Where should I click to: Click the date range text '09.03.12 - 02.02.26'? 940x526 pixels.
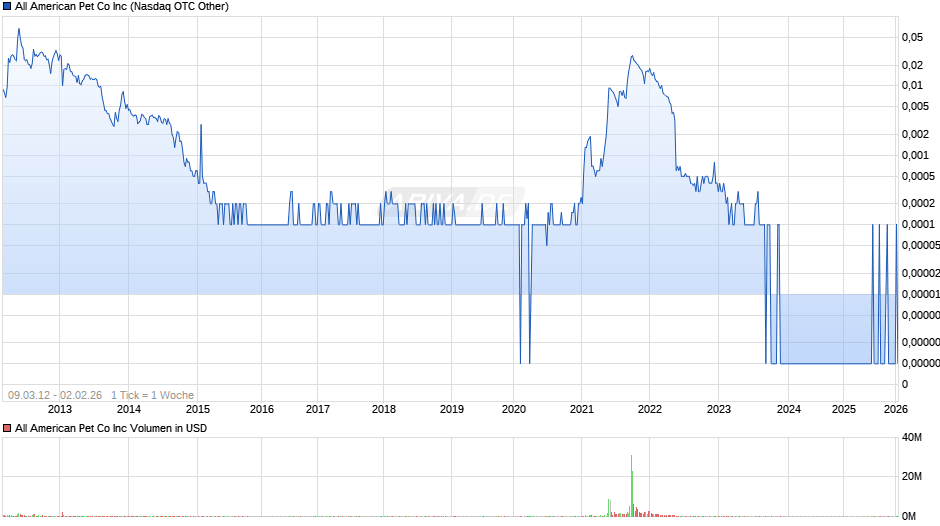(x=55, y=395)
